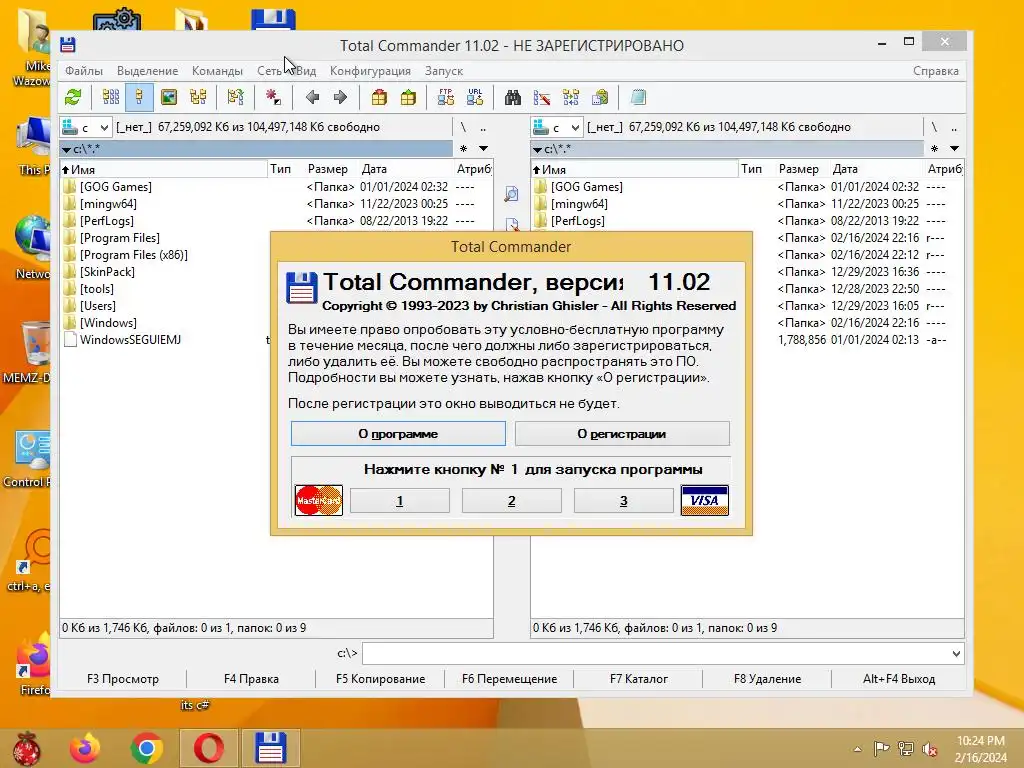Image resolution: width=1024 pixels, height=768 pixels.
Task: Click the Pack files box icon
Action: [x=379, y=98]
